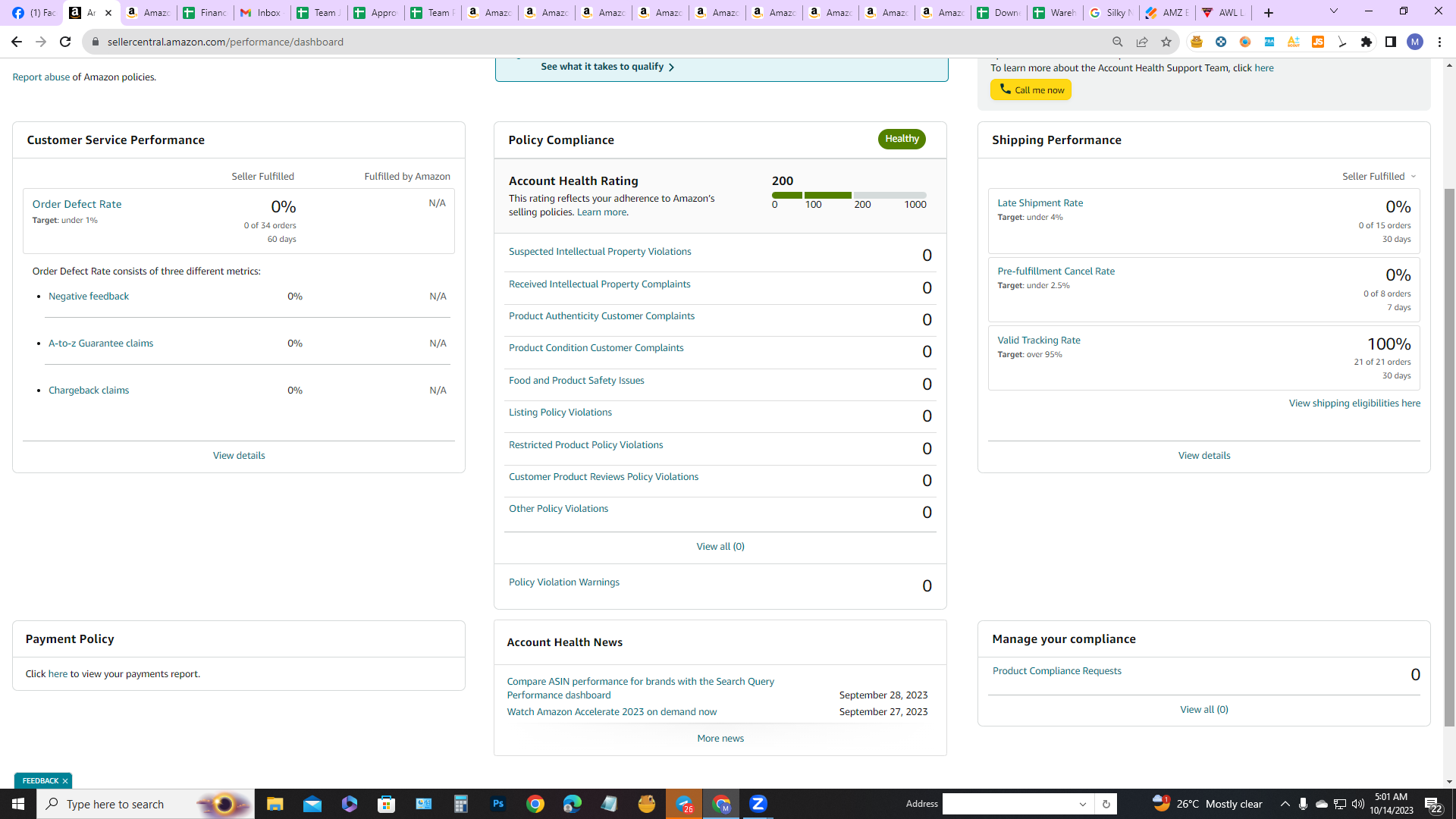Viewport: 1456px width, 819px height.
Task: Expand the Seller Fulfilled shipping dropdown
Action: [1379, 177]
